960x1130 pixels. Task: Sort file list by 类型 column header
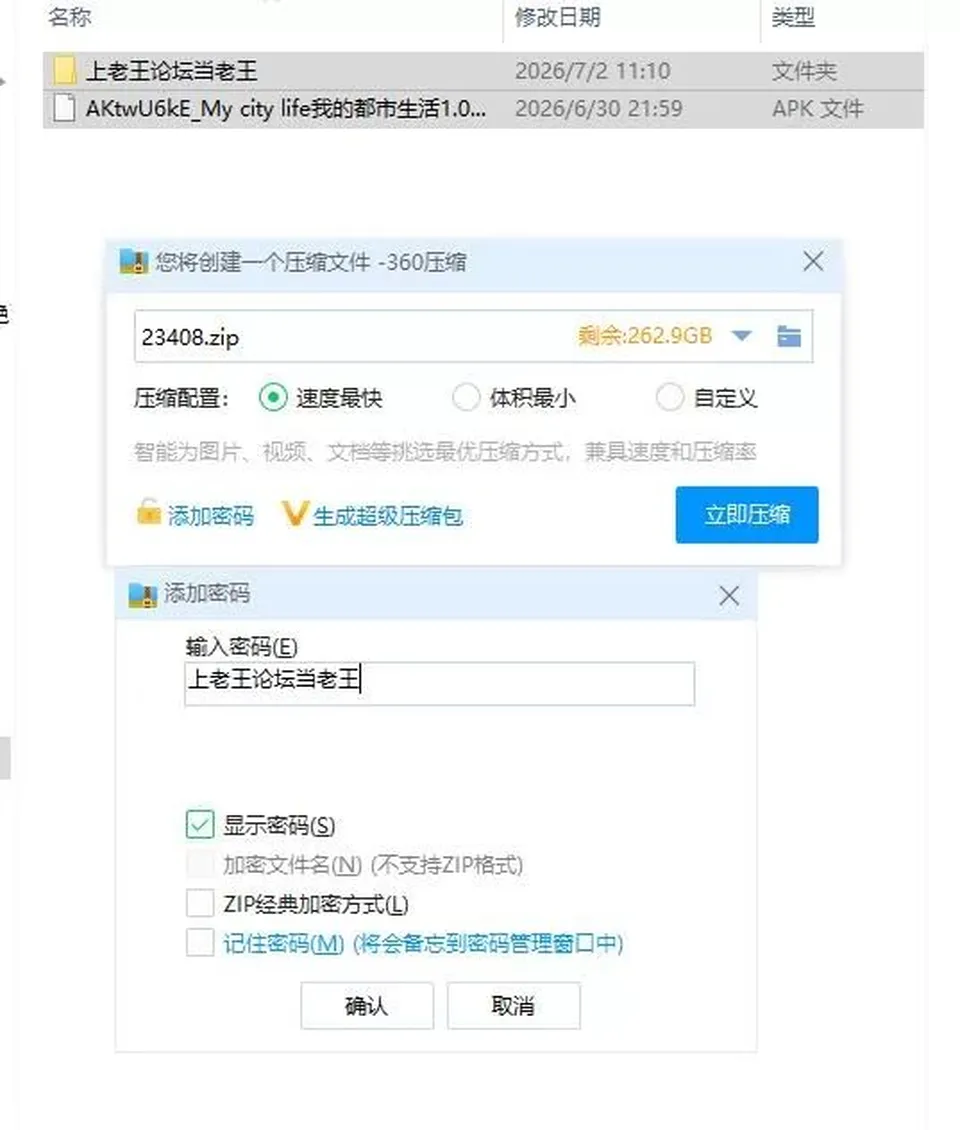pyautogui.click(x=793, y=17)
